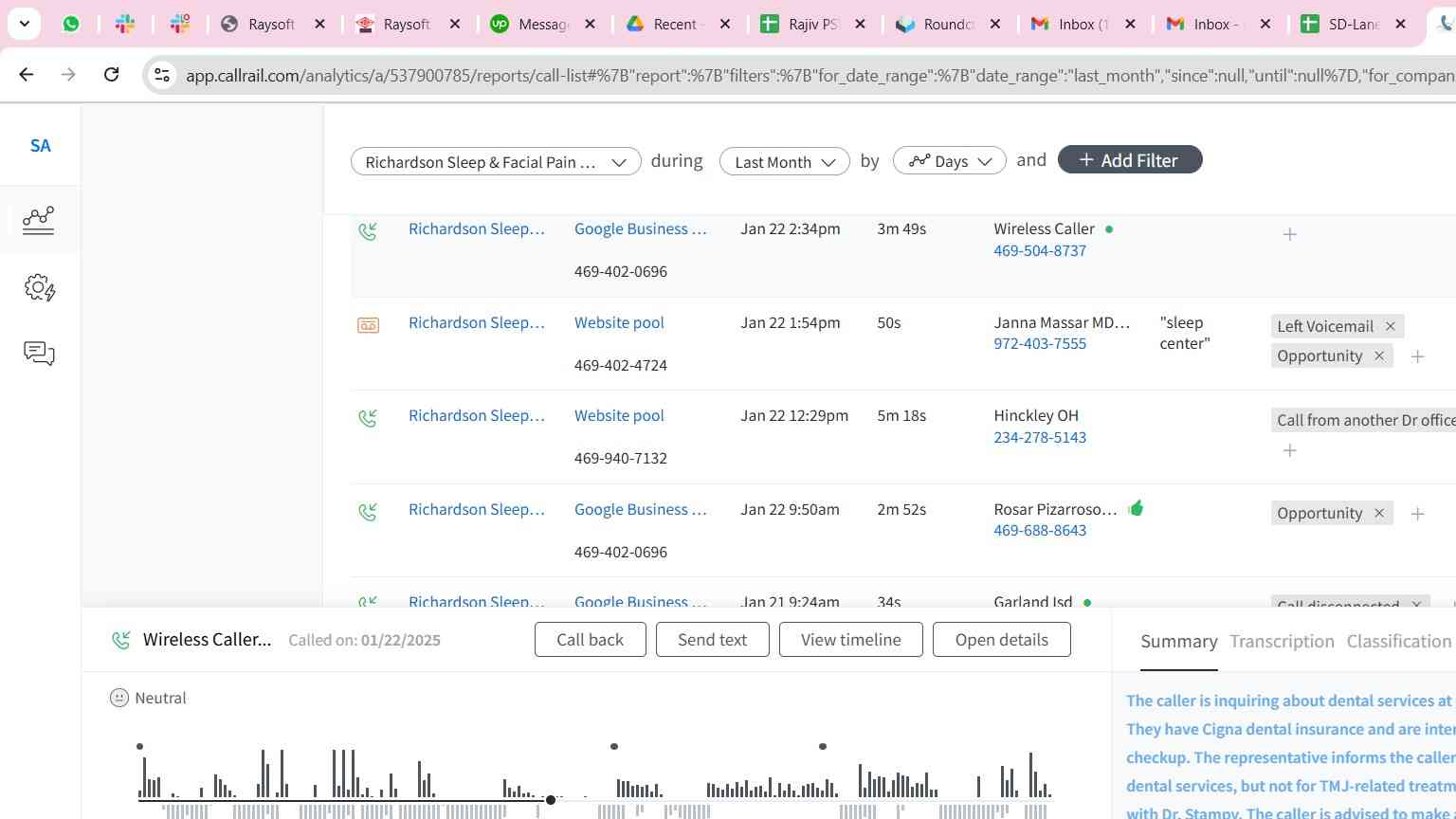Image resolution: width=1456 pixels, height=819 pixels.
Task: Open the Days grouping dropdown
Action: pyautogui.click(x=949, y=161)
